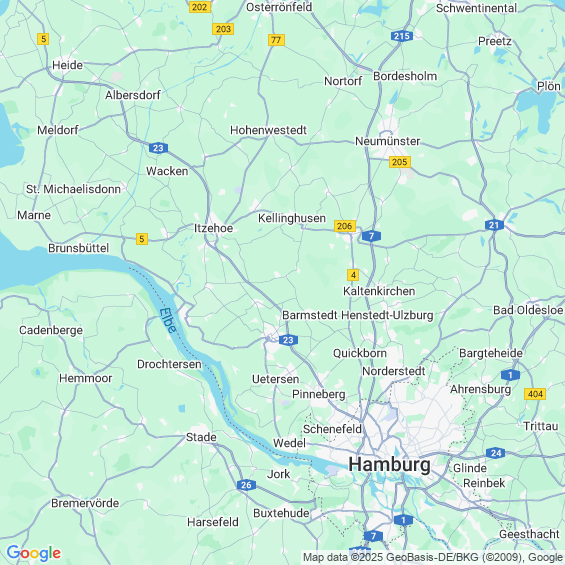The height and width of the screenshot is (565, 565).
Task: Click the yellow 206 road shield
Action: (x=345, y=226)
